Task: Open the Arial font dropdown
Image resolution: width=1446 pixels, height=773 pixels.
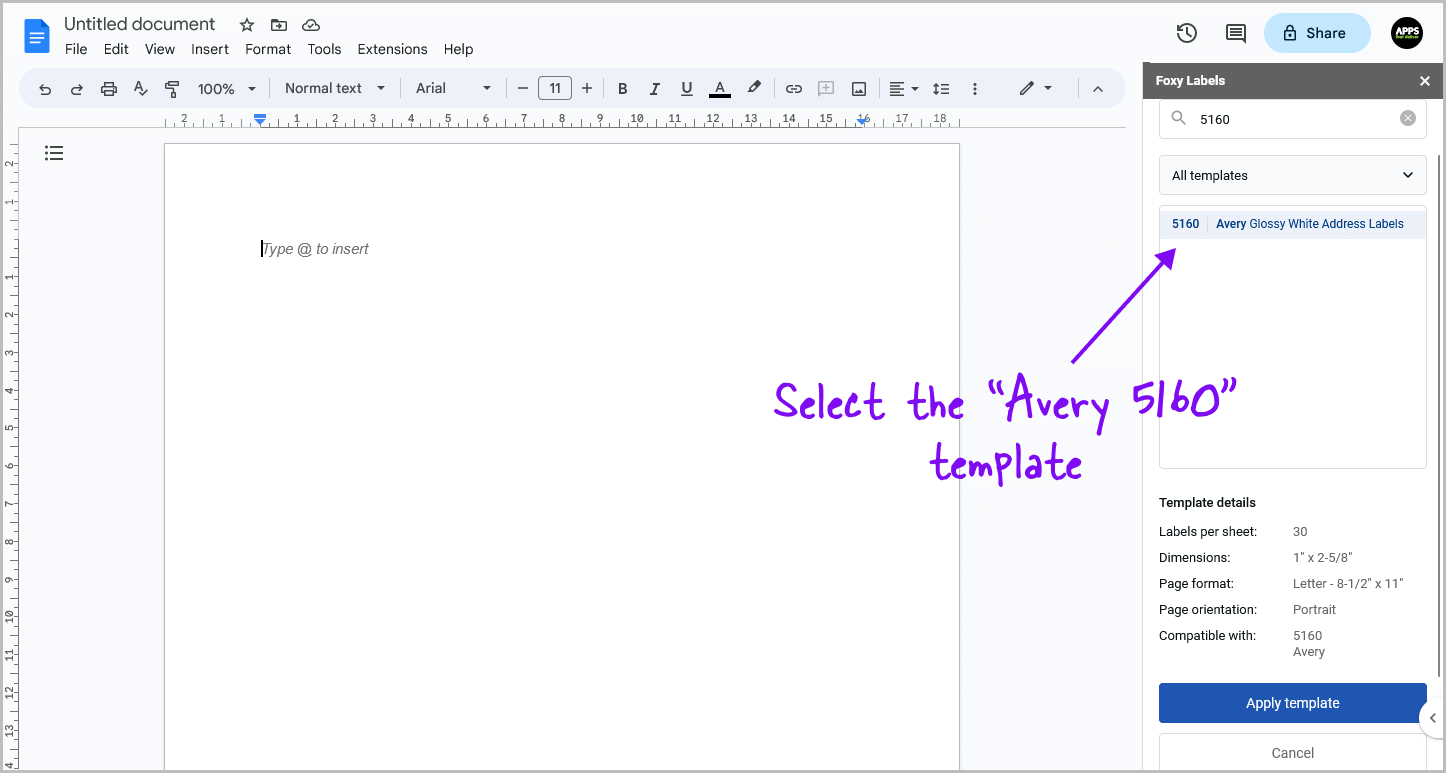Action: point(454,88)
